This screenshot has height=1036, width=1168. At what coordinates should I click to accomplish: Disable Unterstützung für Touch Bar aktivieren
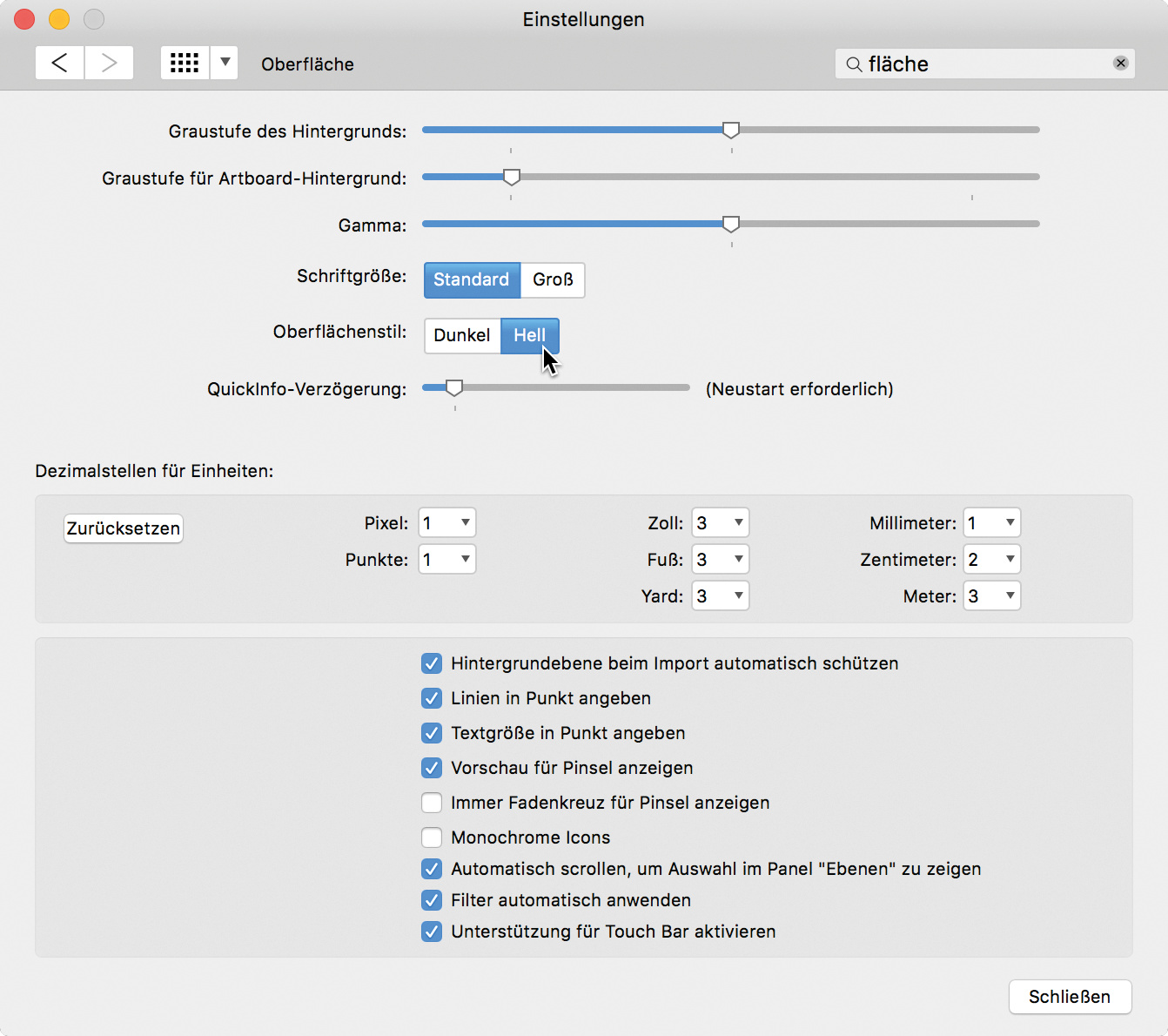(432, 932)
